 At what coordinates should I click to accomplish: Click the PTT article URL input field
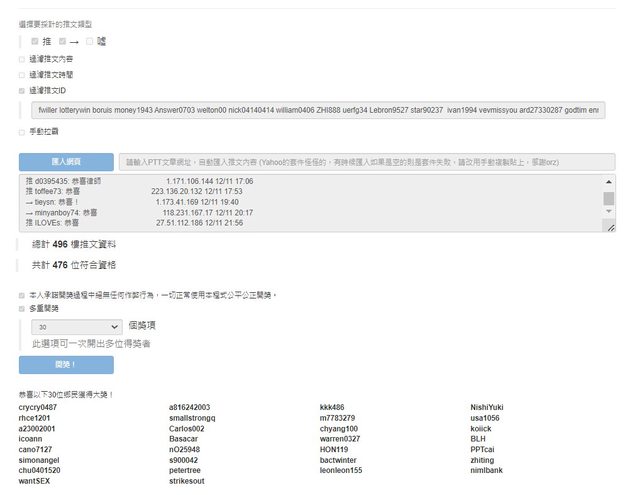[x=366, y=162]
